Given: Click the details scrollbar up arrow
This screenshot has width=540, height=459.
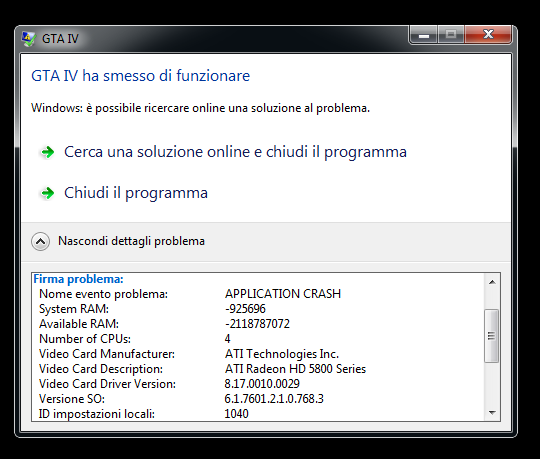Looking at the screenshot, I should 492,282.
